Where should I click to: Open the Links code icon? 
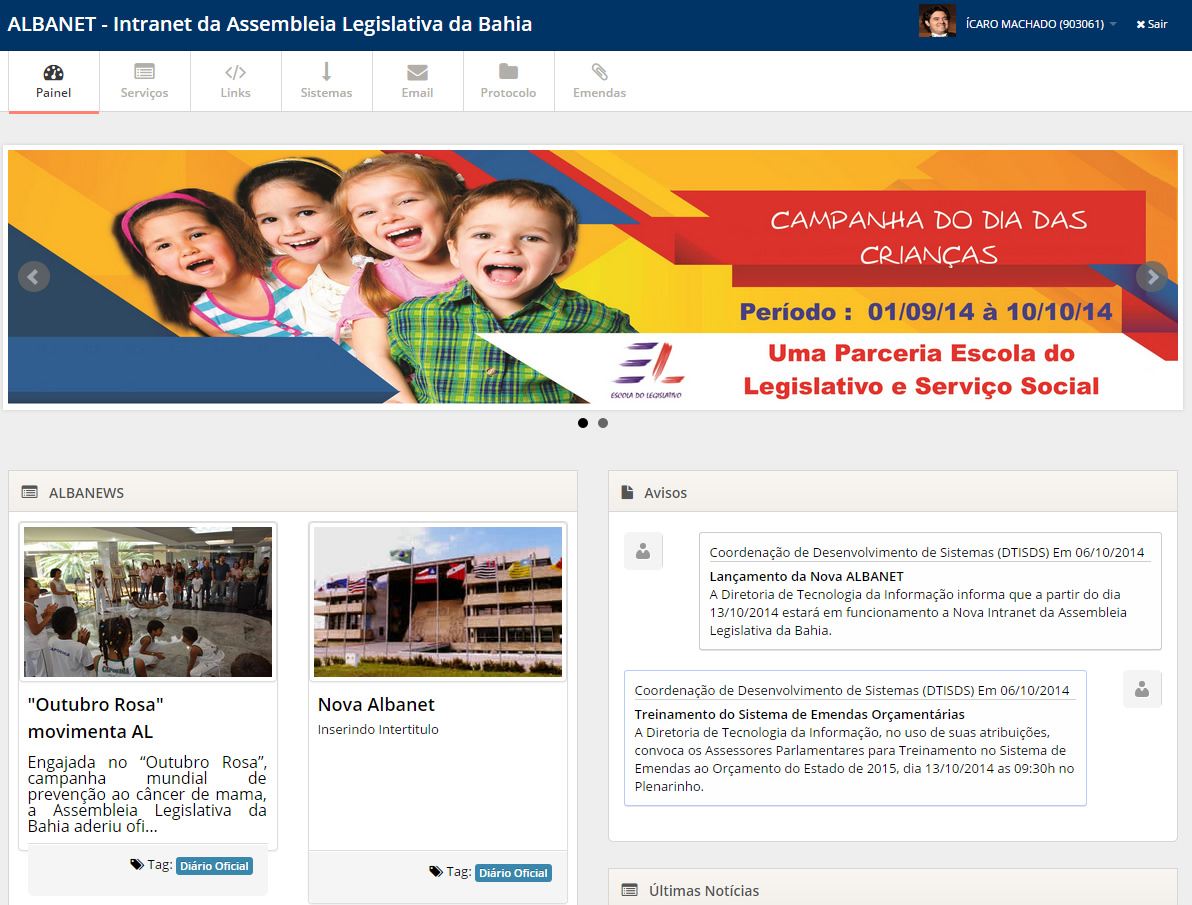[x=235, y=73]
